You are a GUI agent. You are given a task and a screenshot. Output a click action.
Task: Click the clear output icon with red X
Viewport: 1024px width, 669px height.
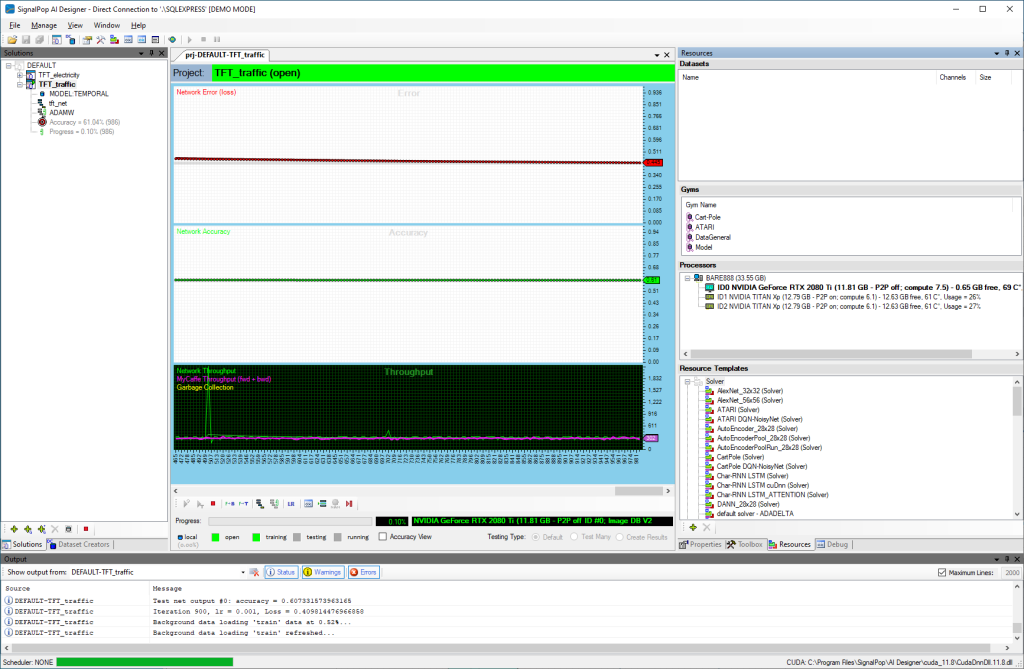255,572
